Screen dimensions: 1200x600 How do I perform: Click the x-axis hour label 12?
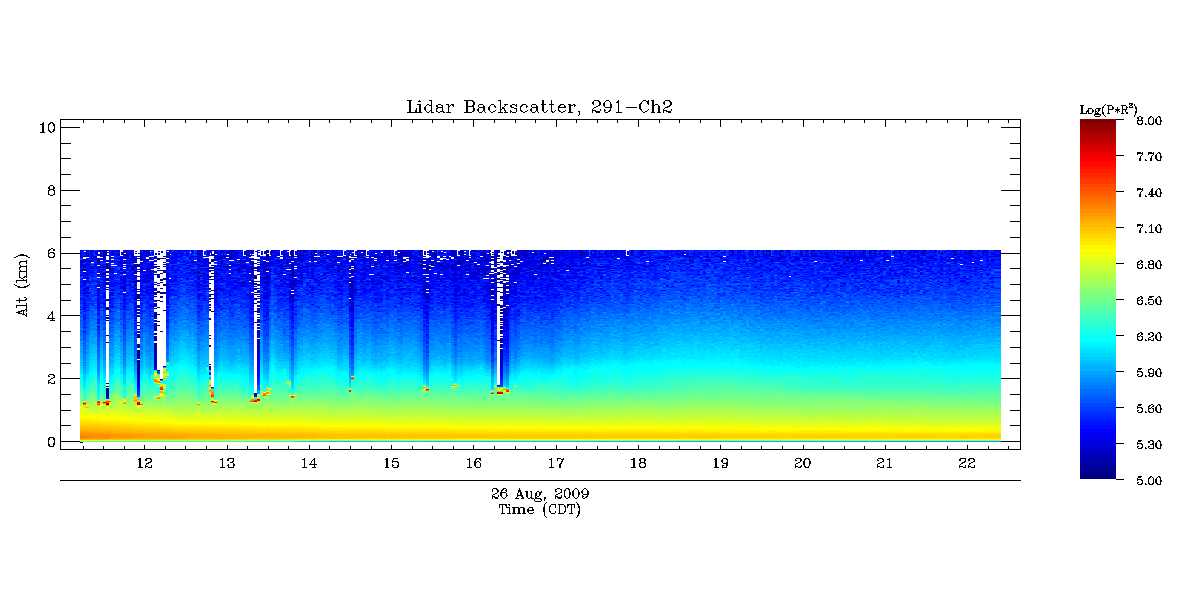click(144, 464)
